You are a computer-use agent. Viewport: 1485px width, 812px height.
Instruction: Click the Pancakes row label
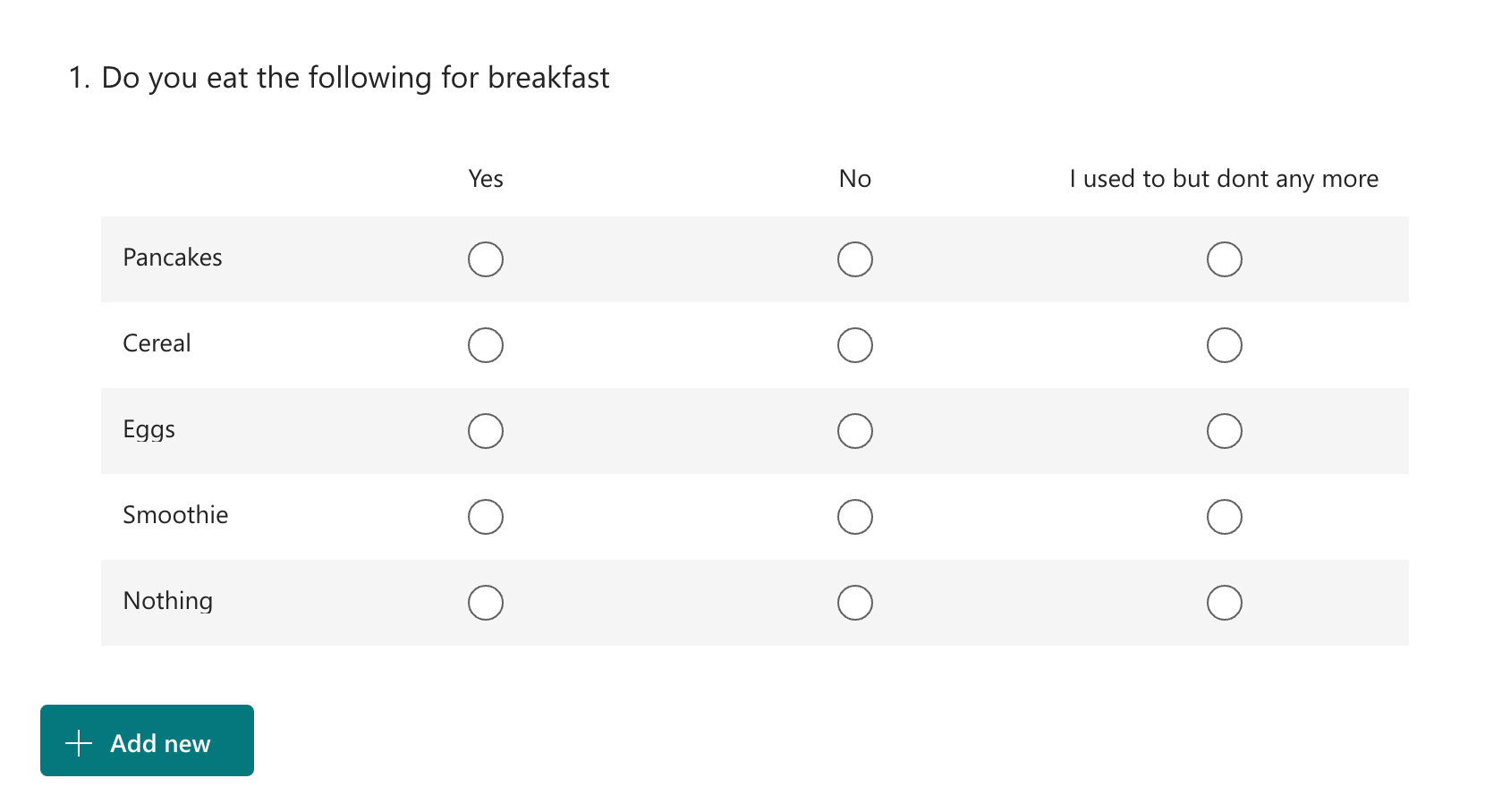[x=172, y=258]
